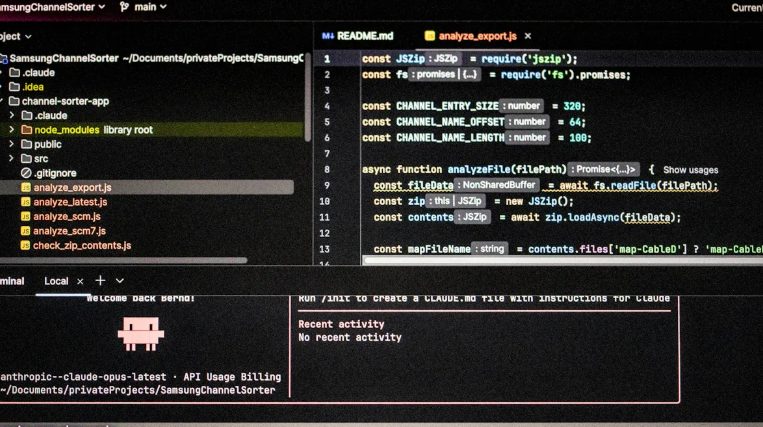Click the Show usages inlay link
The image size is (763, 427).
click(690, 170)
